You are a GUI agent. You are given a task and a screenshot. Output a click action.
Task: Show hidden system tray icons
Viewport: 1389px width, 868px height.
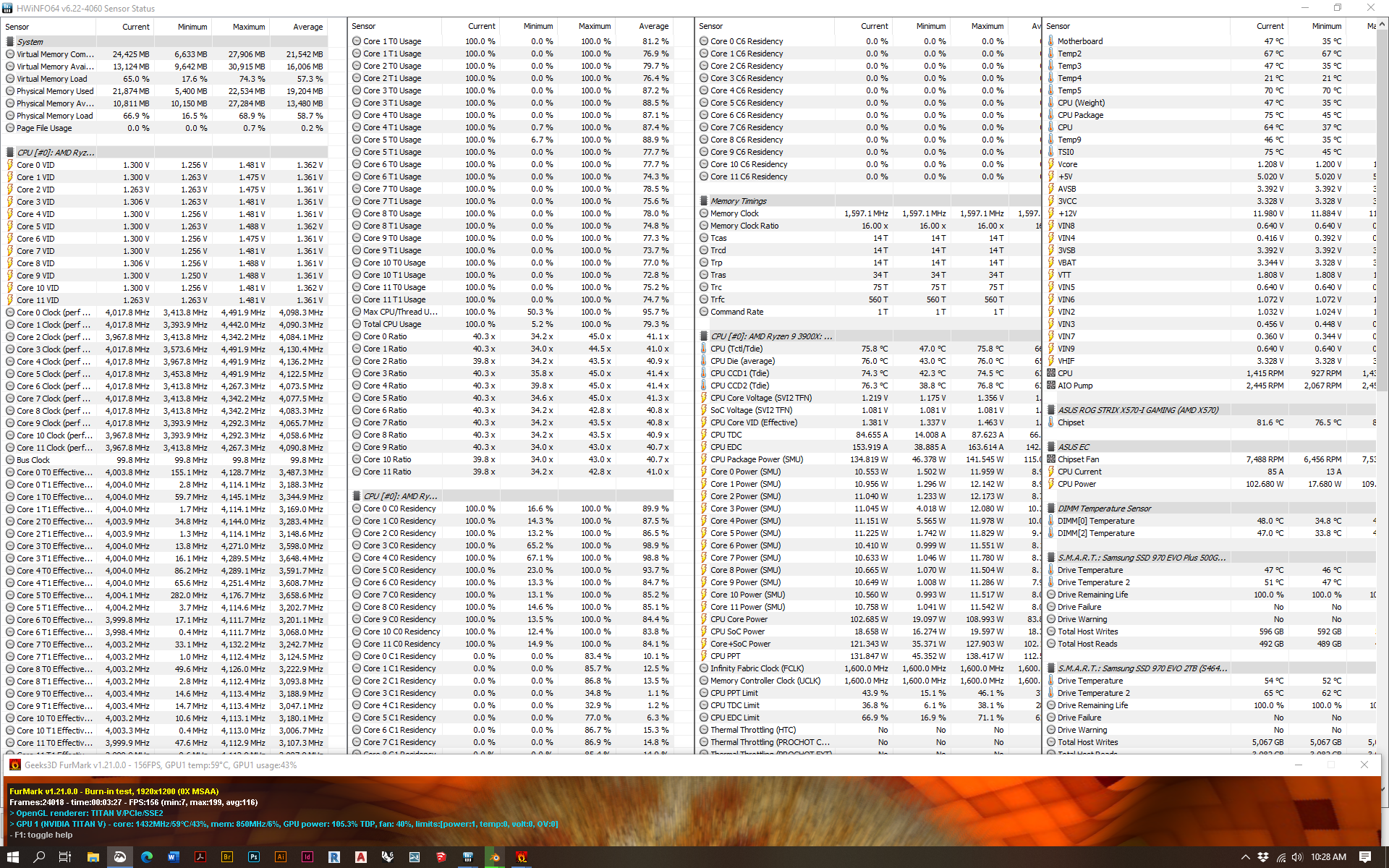[x=1246, y=857]
